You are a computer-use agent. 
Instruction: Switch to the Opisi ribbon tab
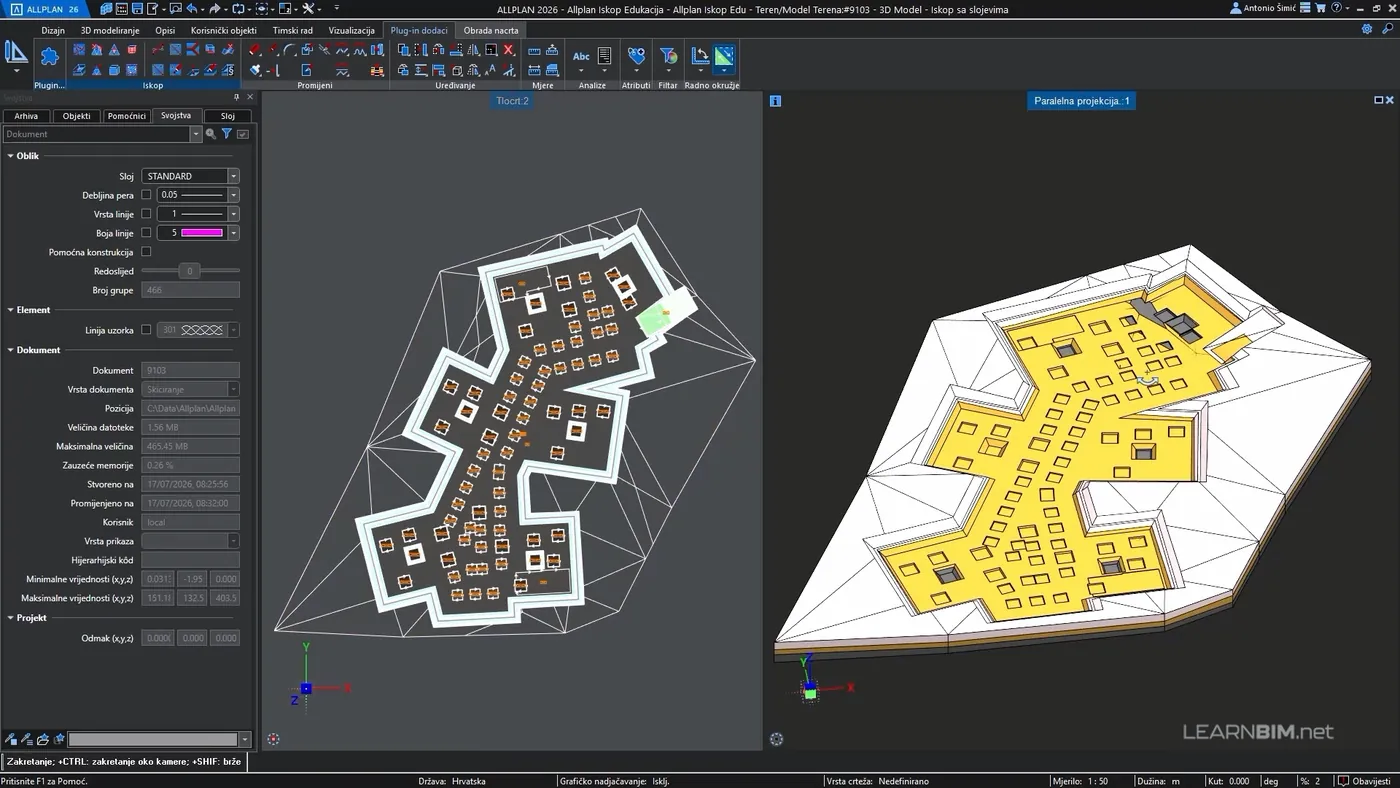point(165,30)
